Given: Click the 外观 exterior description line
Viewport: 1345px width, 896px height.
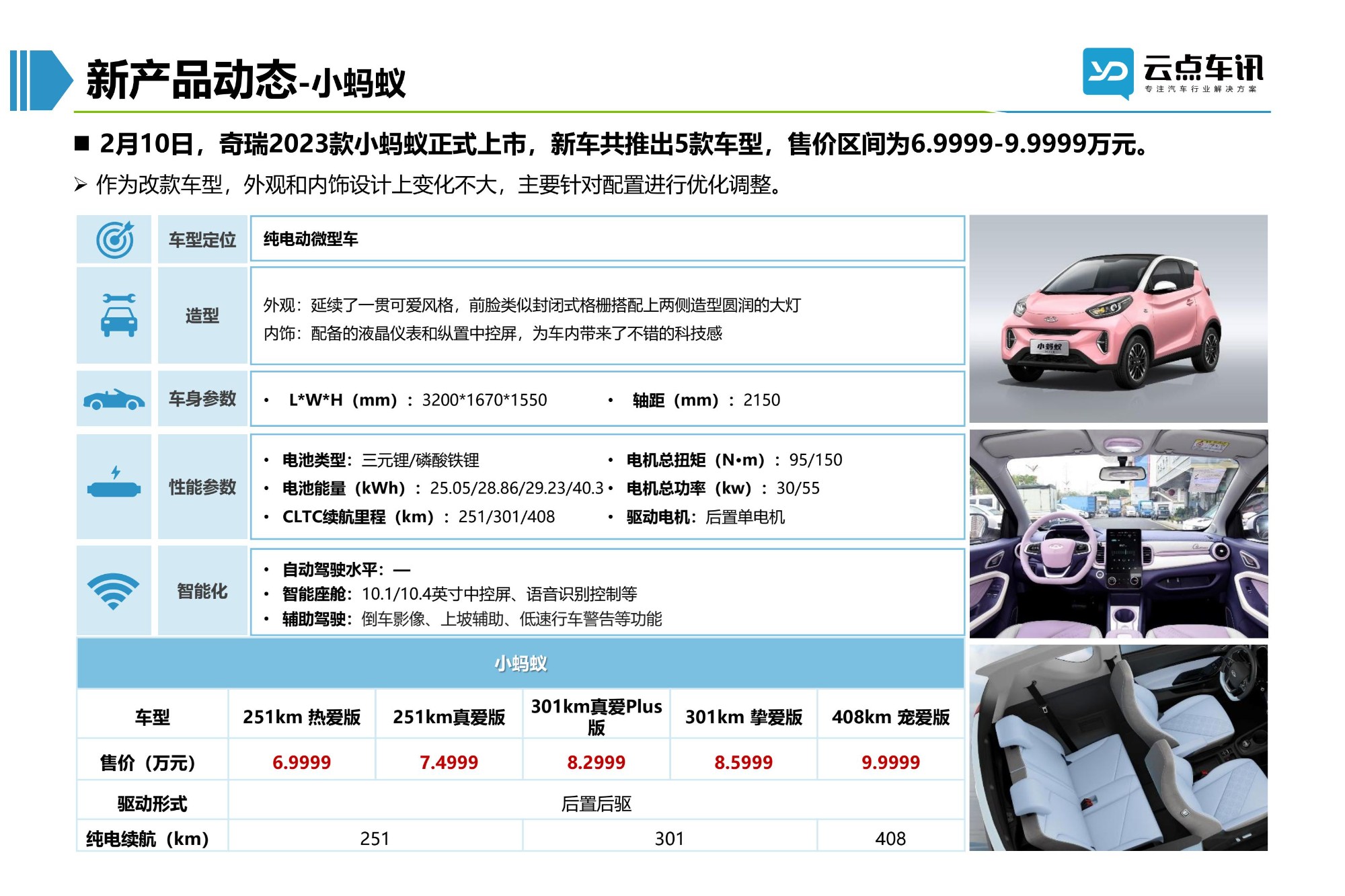Looking at the screenshot, I should point(532,306).
